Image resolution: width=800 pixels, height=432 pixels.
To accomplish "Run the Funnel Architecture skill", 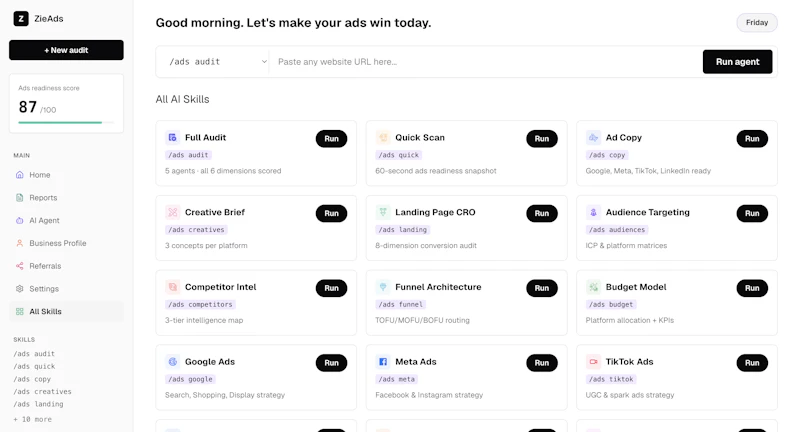I will coord(541,288).
